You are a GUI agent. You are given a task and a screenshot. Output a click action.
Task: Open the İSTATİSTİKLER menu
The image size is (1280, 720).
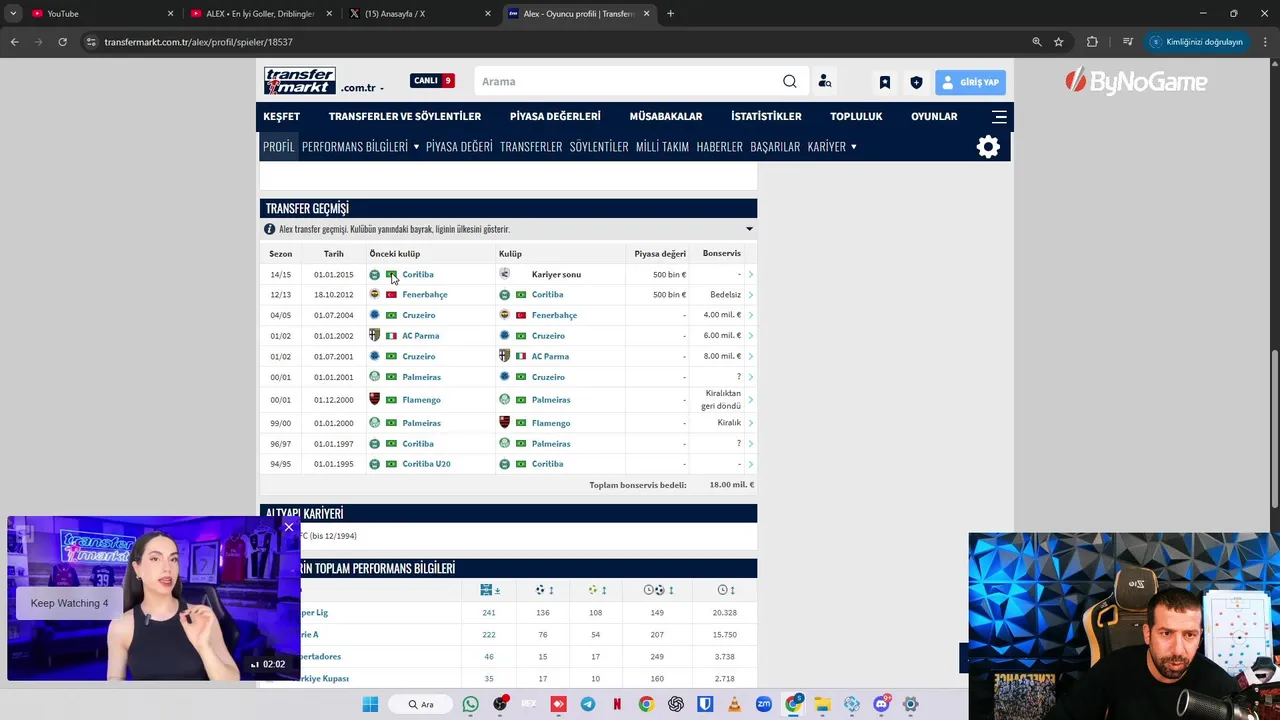pyautogui.click(x=766, y=116)
